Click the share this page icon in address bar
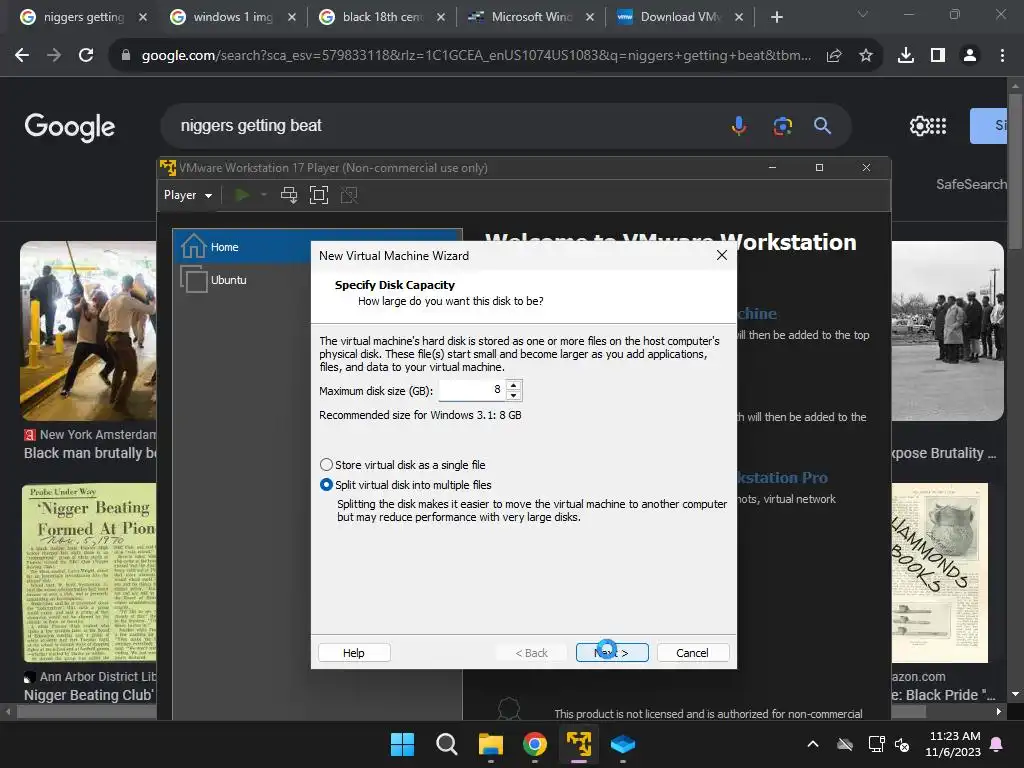Image resolution: width=1024 pixels, height=768 pixels. (x=834, y=56)
